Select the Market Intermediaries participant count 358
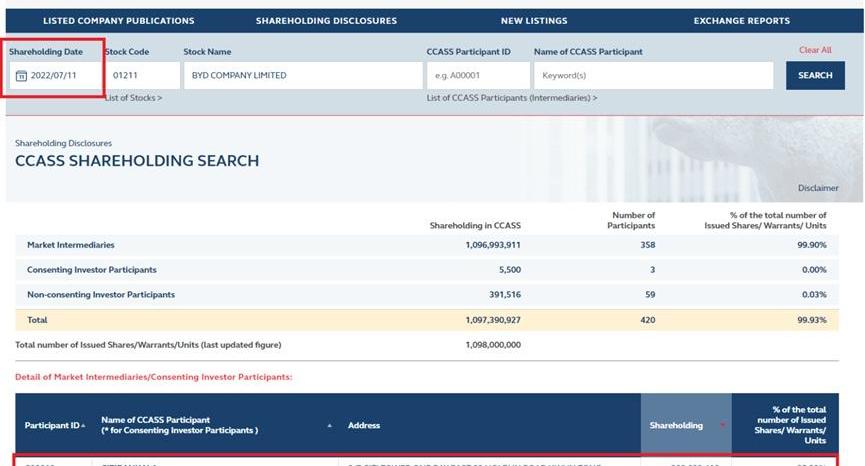The width and height of the screenshot is (865, 466). 648,245
